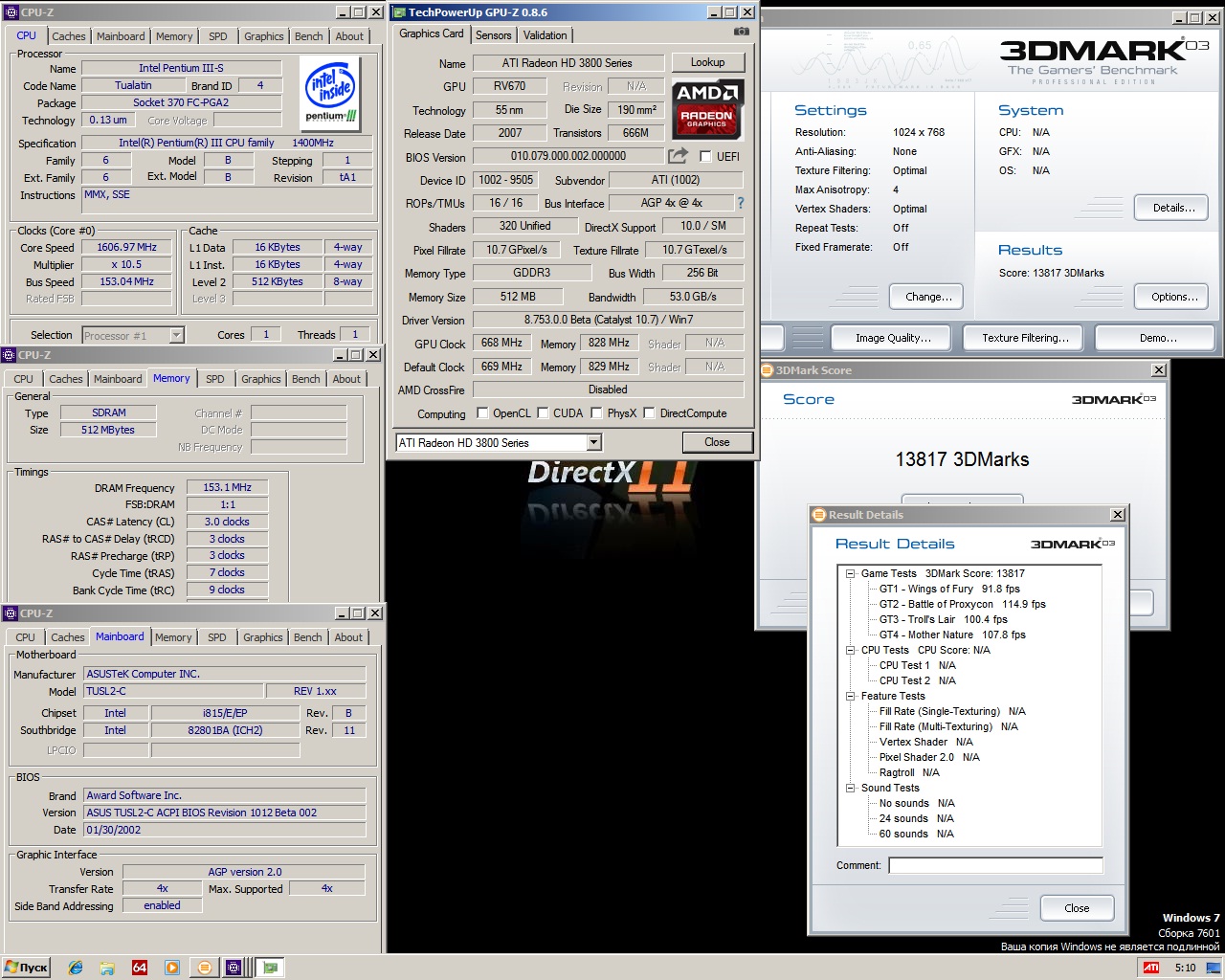Click the GPU-Z title bar application icon
This screenshot has width=1225, height=980.
click(399, 12)
